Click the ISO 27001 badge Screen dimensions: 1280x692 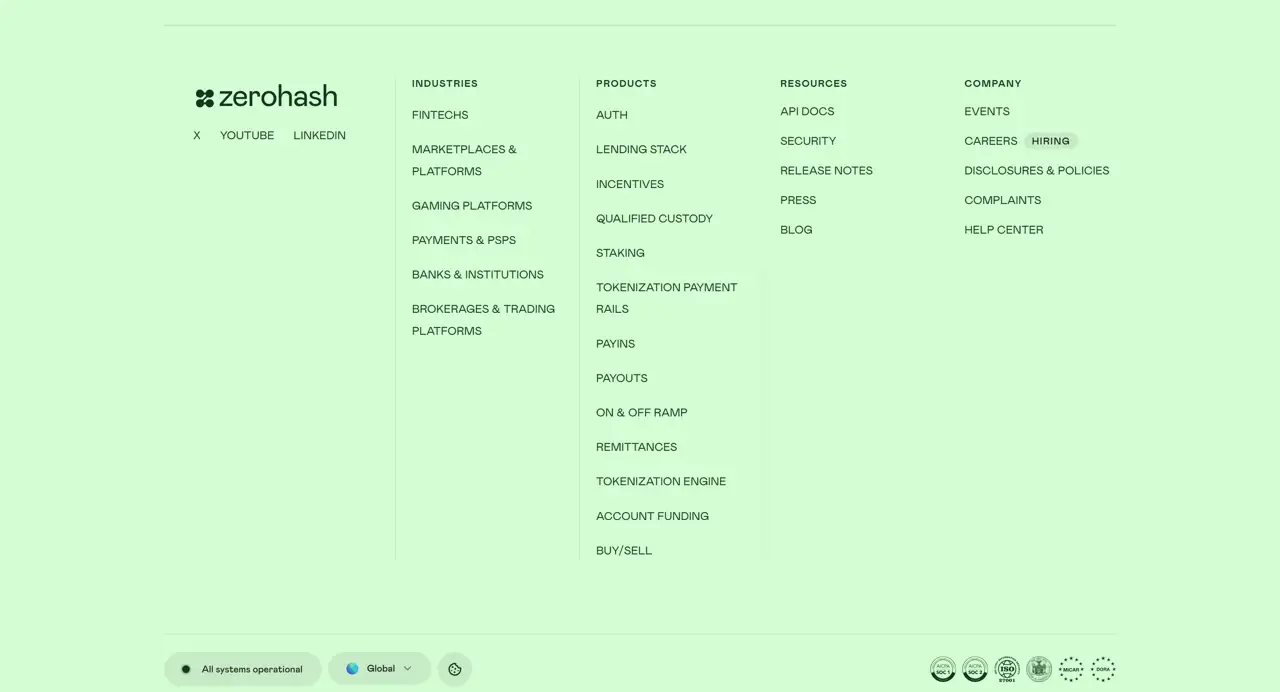[1007, 669]
